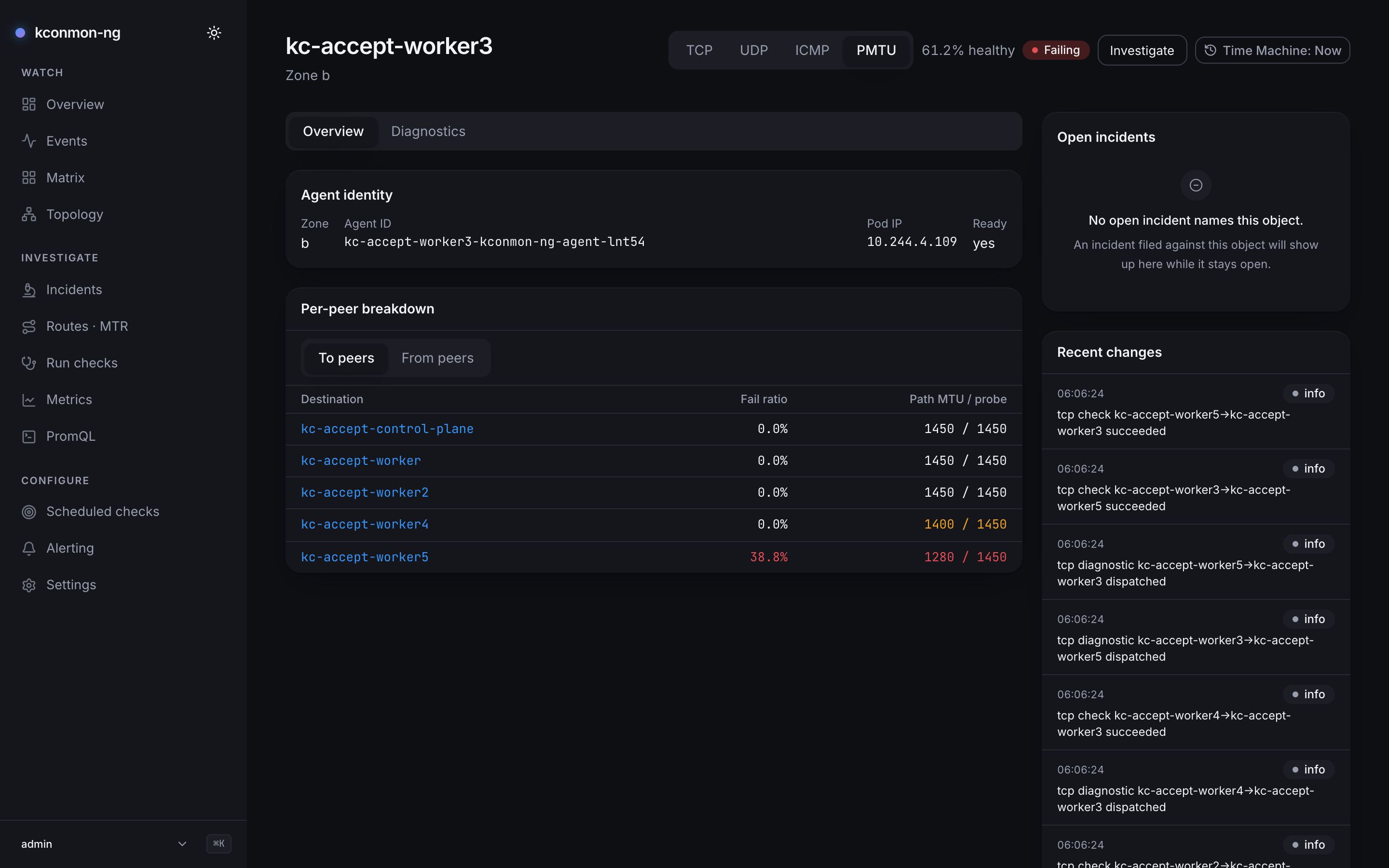This screenshot has height=868, width=1389.
Task: Click the kconmon-ng logo dot
Action: click(x=20, y=33)
